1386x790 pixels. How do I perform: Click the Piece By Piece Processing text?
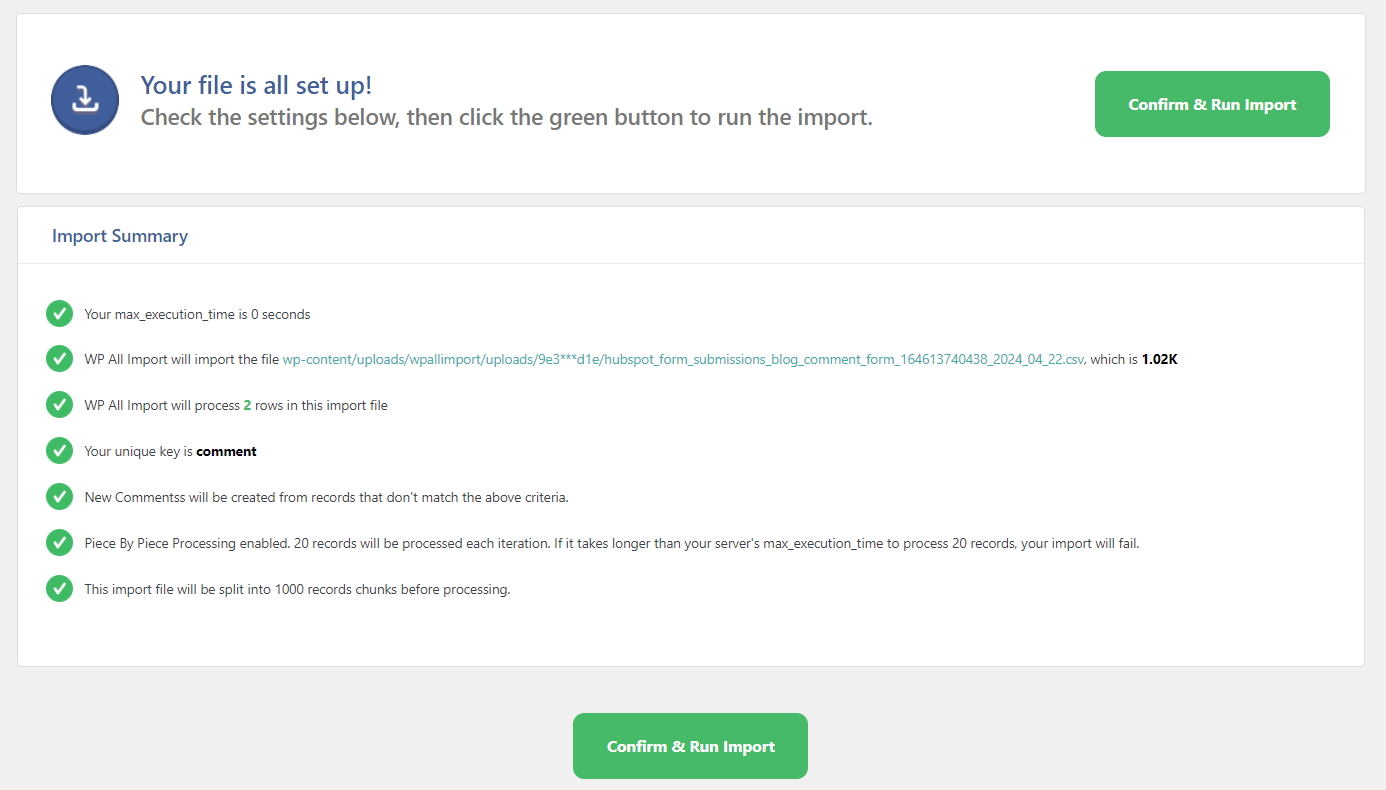tap(612, 543)
